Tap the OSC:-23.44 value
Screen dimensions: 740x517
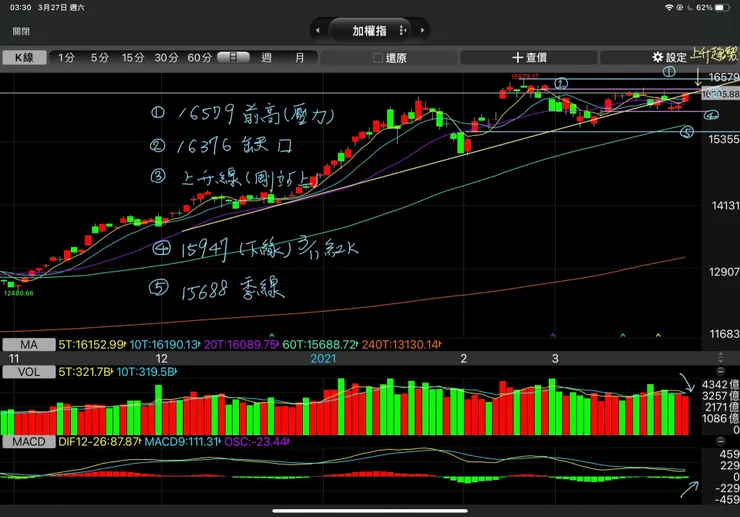pos(257,442)
